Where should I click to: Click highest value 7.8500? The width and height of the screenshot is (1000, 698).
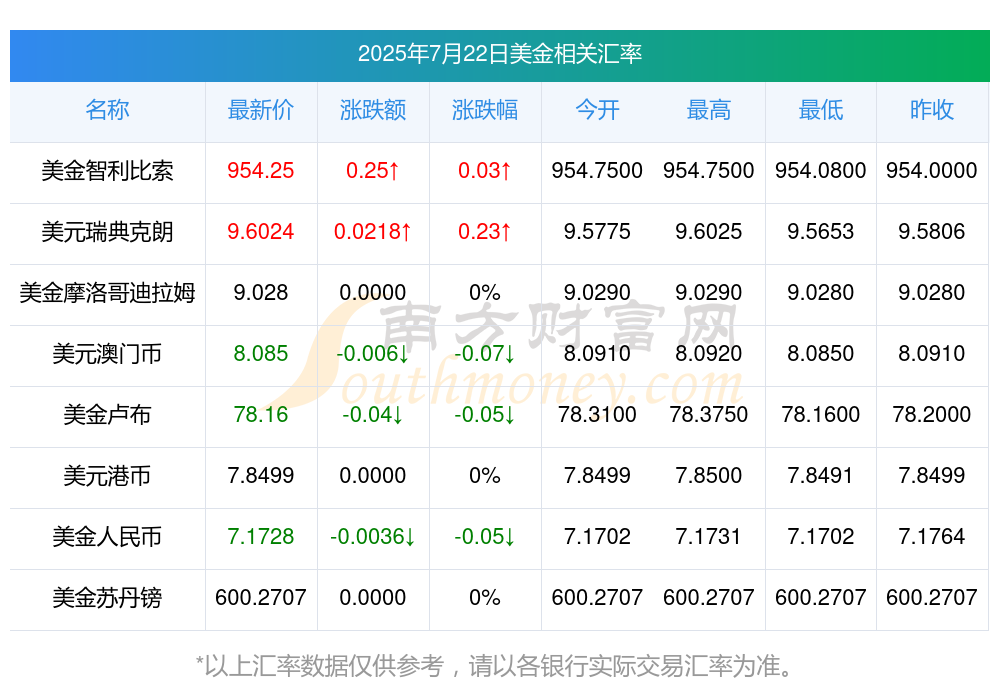[709, 475]
